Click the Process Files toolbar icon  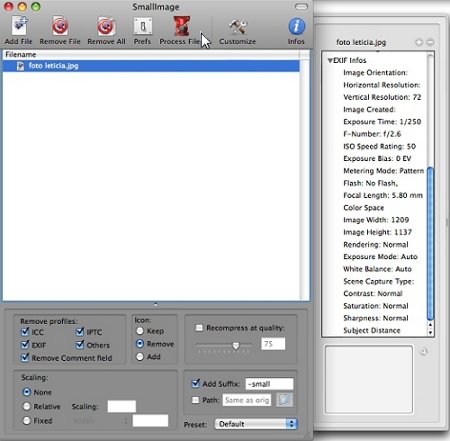182,26
